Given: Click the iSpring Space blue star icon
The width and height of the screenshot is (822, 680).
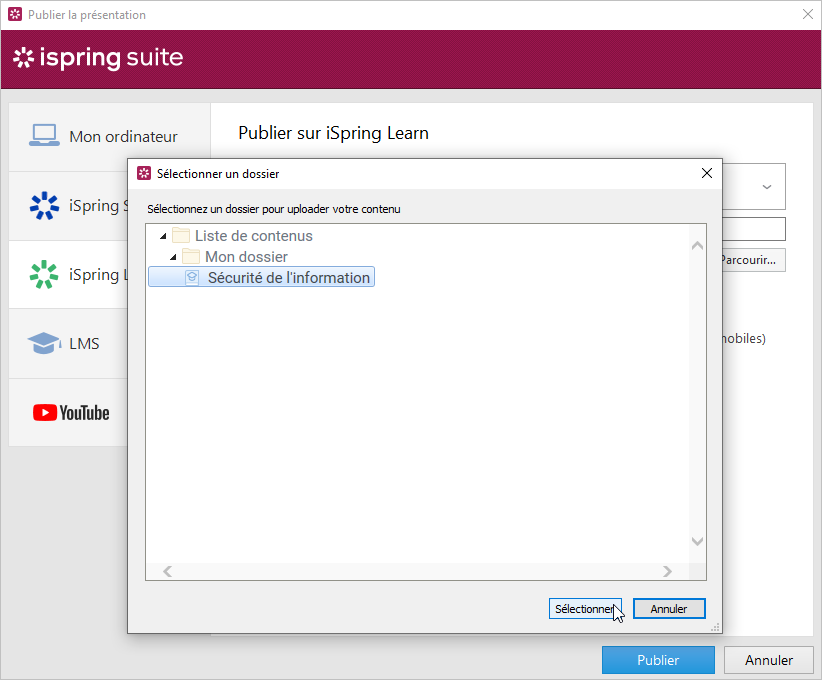Looking at the screenshot, I should point(44,206).
